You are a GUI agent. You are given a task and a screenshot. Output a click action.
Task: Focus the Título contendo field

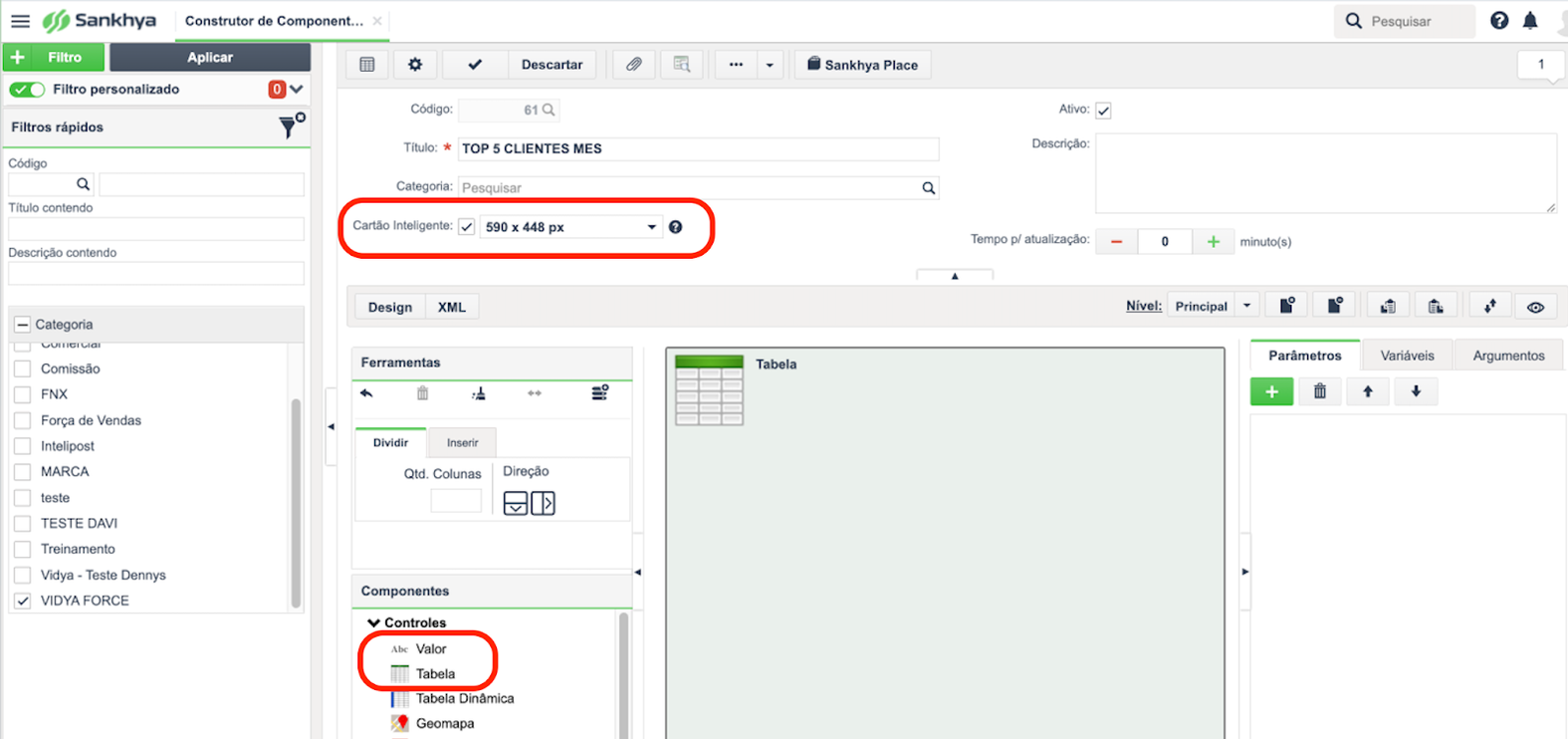point(156,229)
